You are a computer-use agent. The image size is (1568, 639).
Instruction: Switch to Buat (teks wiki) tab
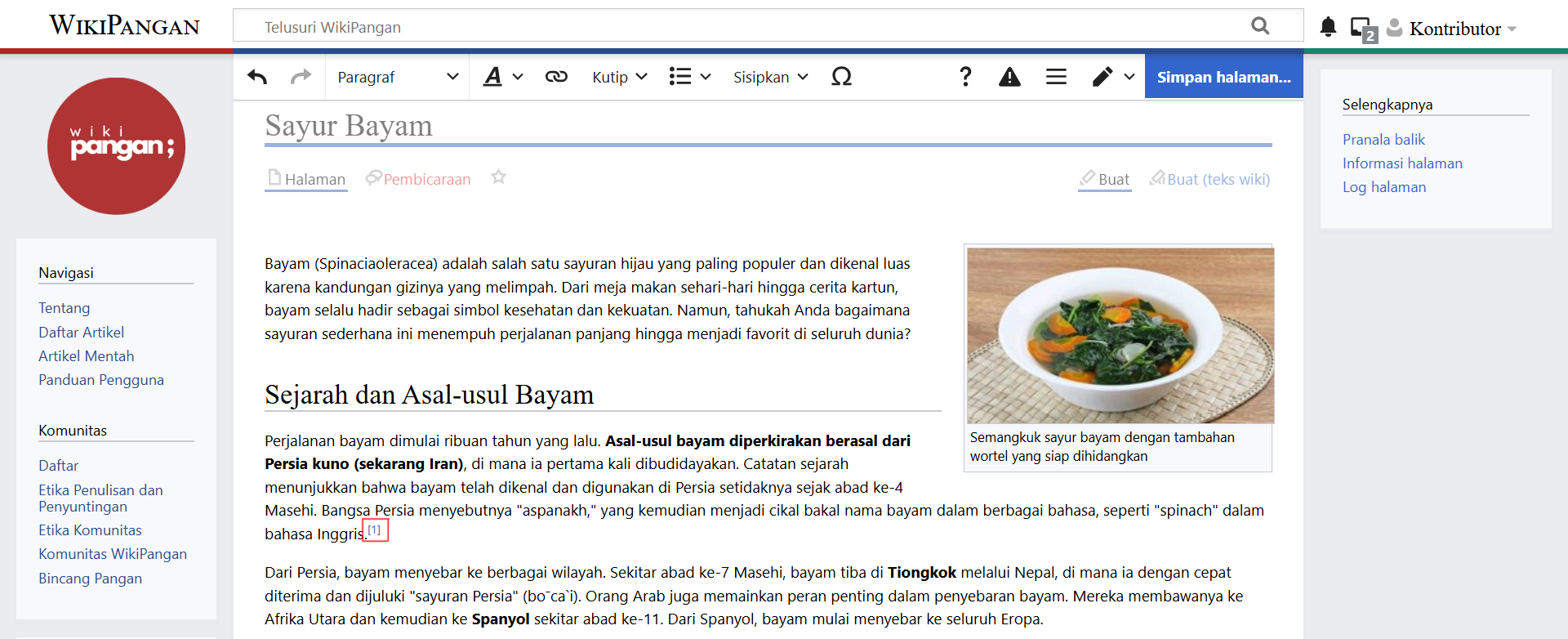pyautogui.click(x=1218, y=179)
